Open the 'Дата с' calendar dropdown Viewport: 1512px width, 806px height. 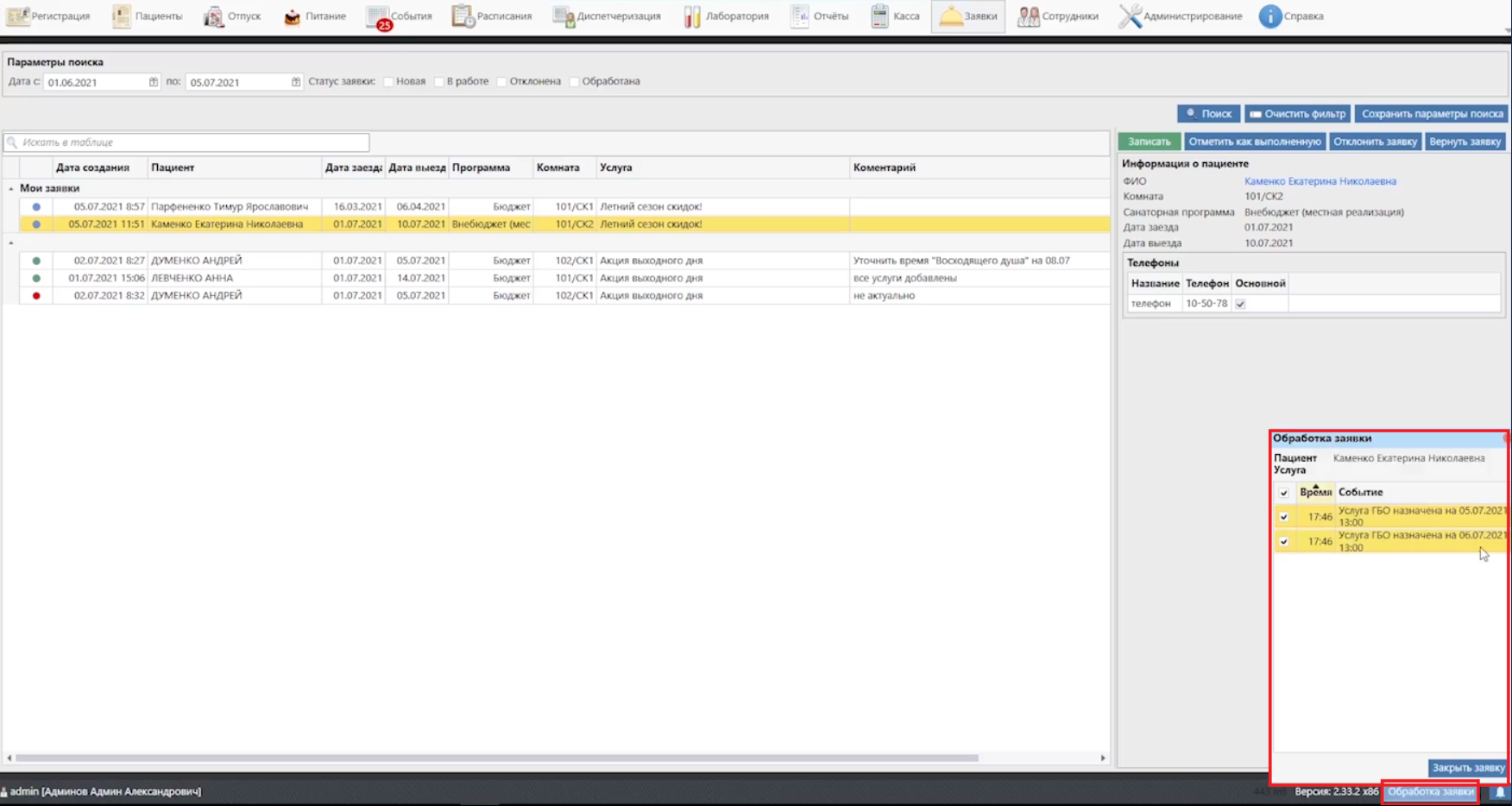point(154,82)
